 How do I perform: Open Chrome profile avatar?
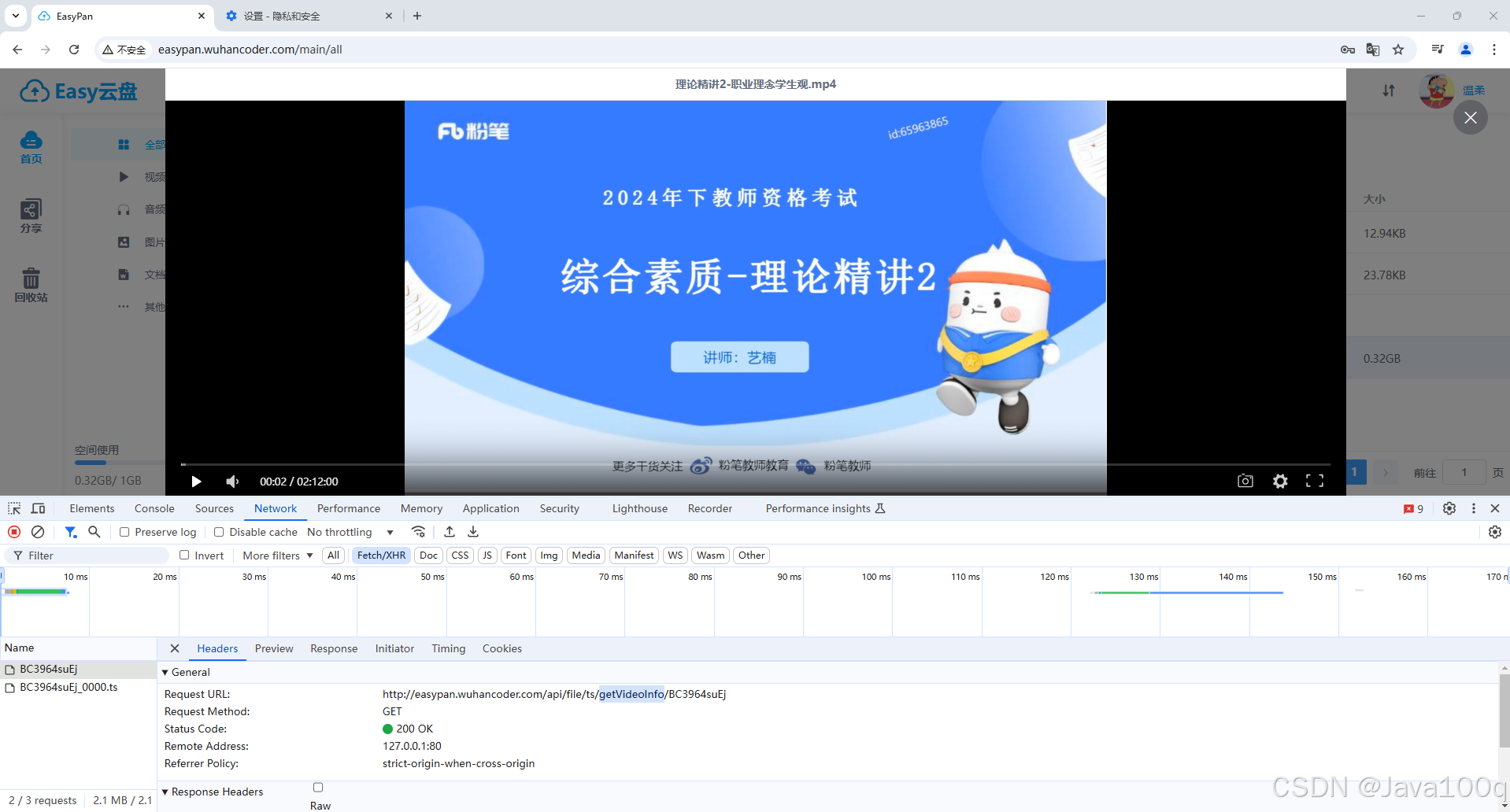pos(1466,50)
